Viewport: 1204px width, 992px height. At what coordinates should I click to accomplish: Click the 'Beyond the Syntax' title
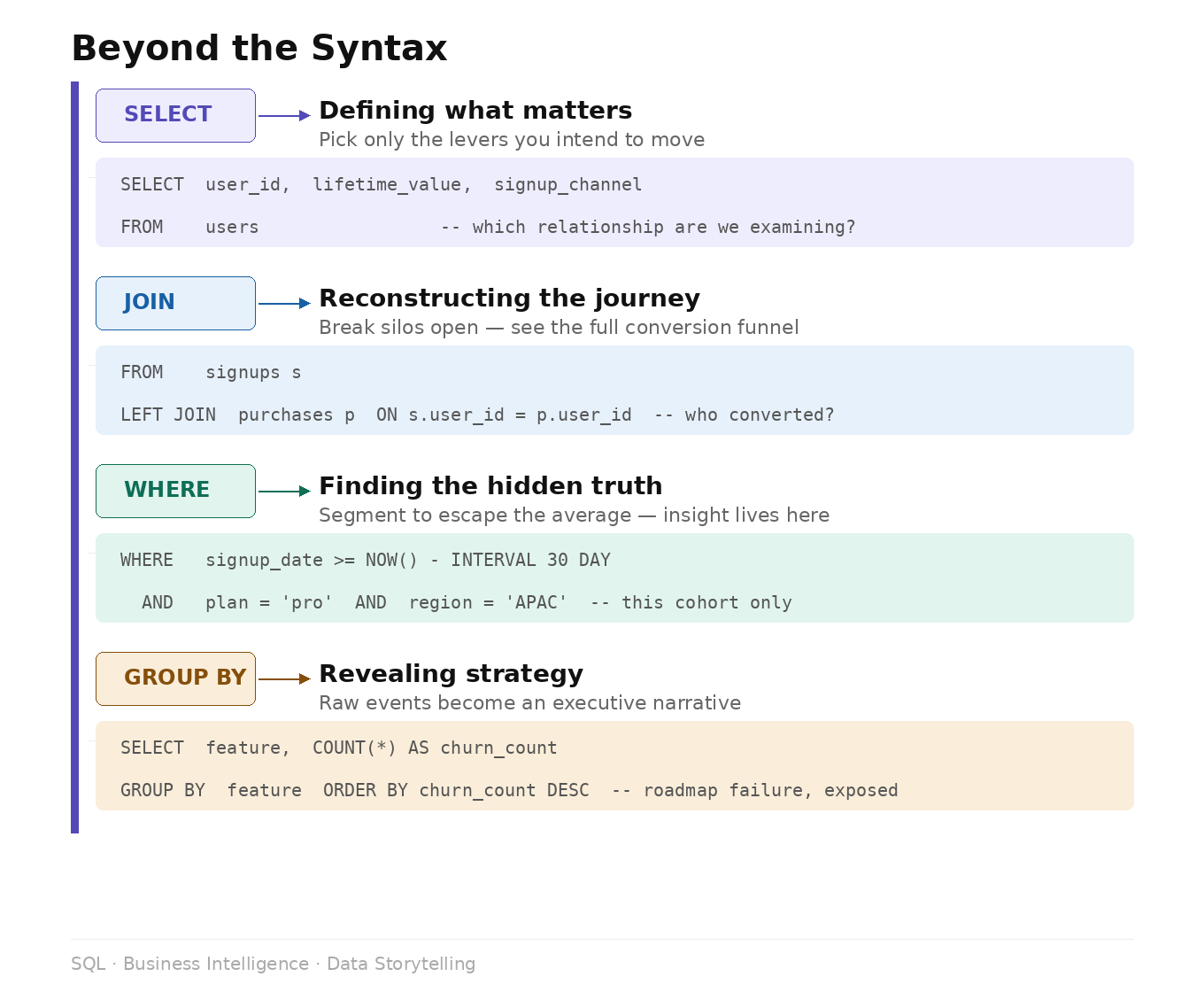click(x=259, y=48)
